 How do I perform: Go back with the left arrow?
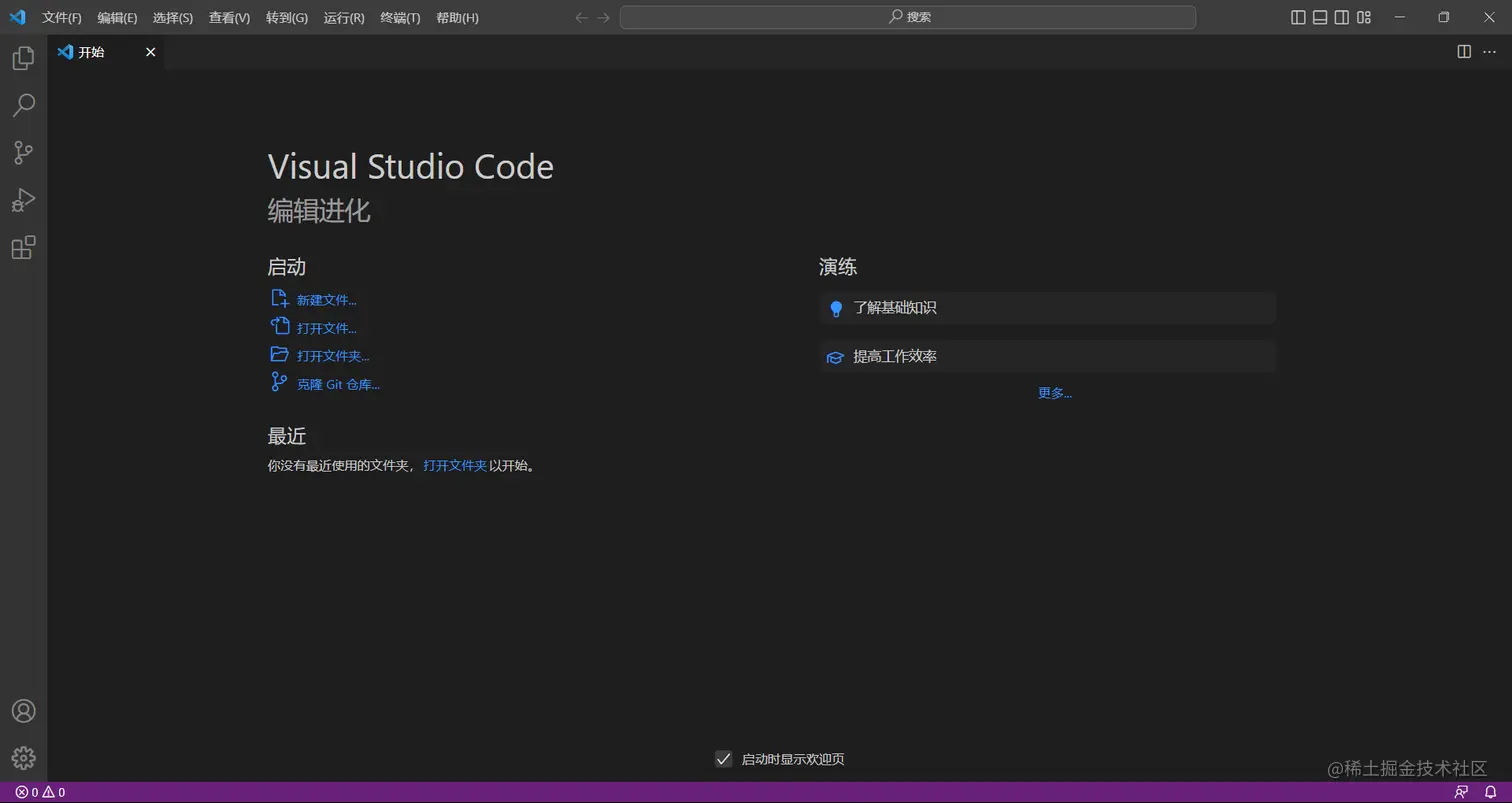point(582,17)
